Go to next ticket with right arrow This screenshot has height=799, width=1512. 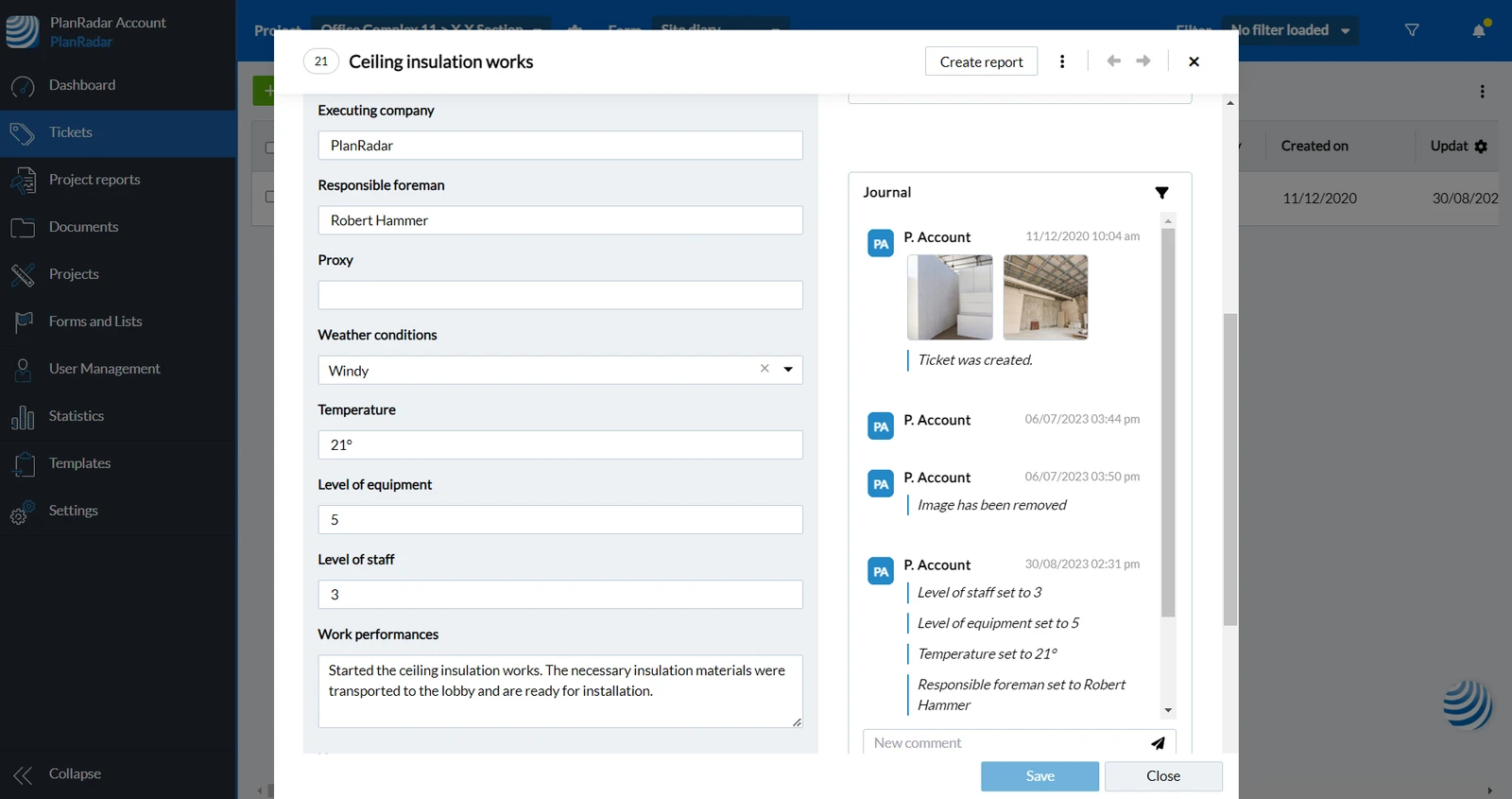(1143, 61)
